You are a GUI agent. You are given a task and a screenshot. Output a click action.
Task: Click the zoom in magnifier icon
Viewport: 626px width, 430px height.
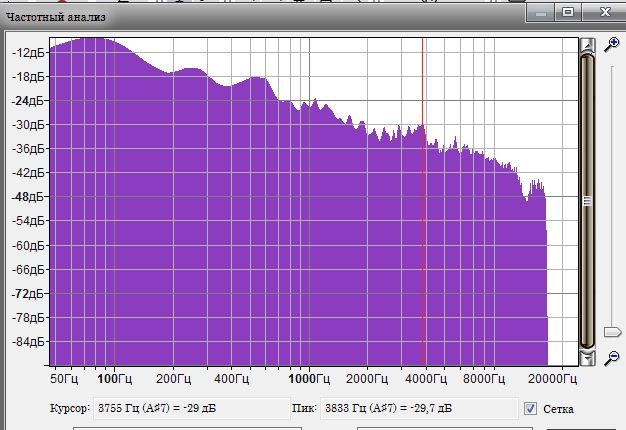(x=612, y=44)
